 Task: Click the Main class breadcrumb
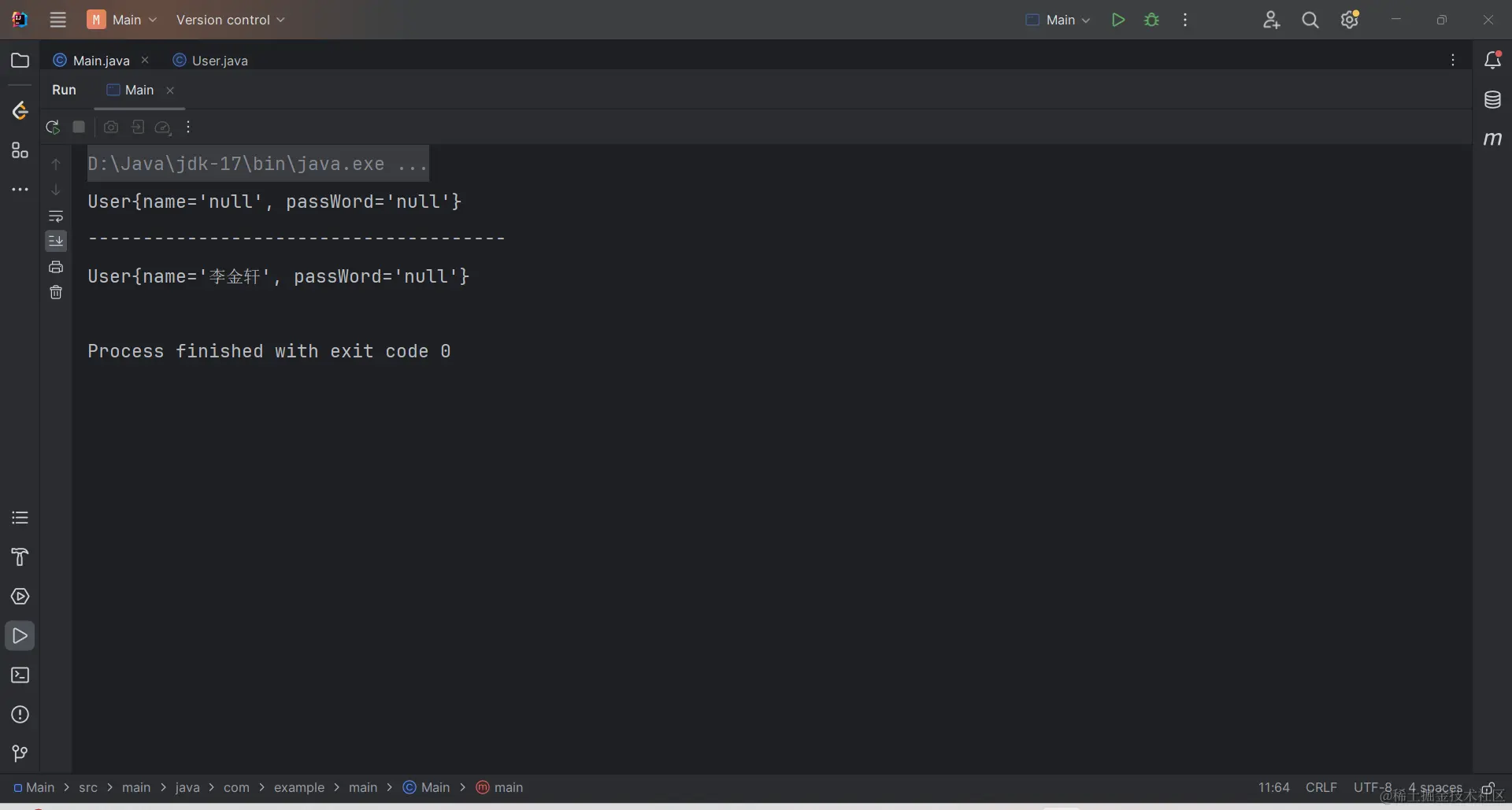[426, 788]
